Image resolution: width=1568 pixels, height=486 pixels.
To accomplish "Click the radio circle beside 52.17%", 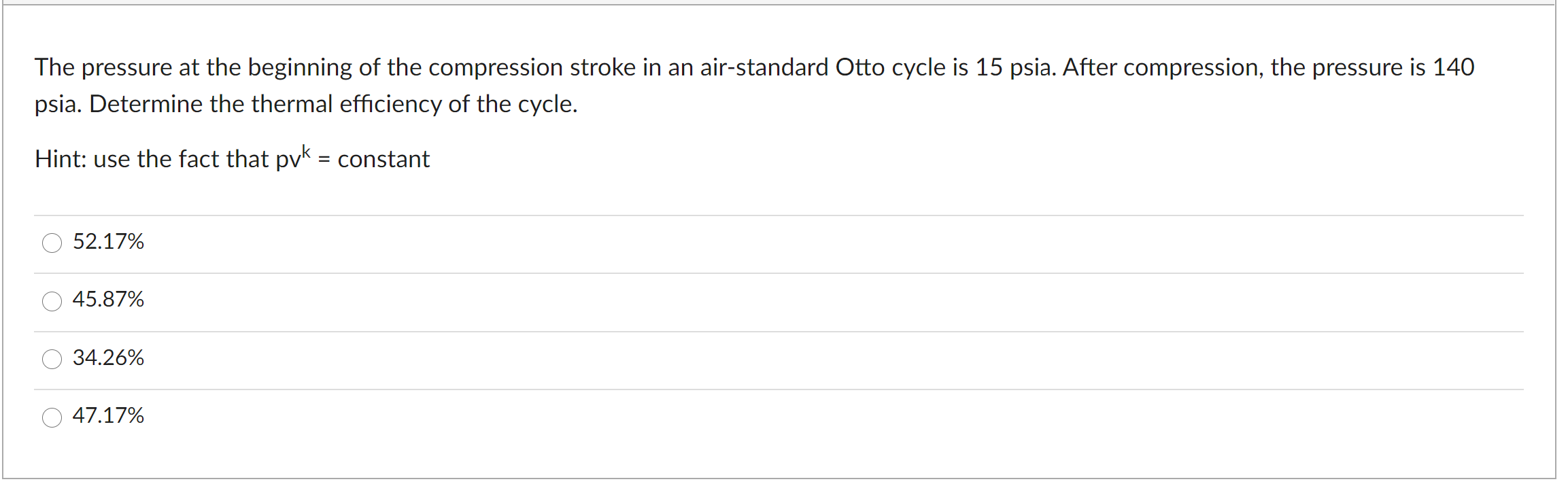I will pos(52,243).
